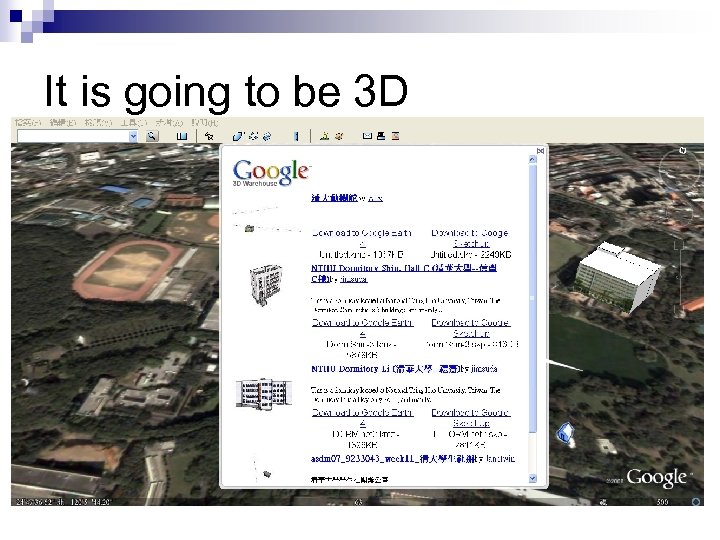Image resolution: width=720 pixels, height=540 pixels.
Task: Click the blue 3D model placemark on map
Action: coord(565,433)
